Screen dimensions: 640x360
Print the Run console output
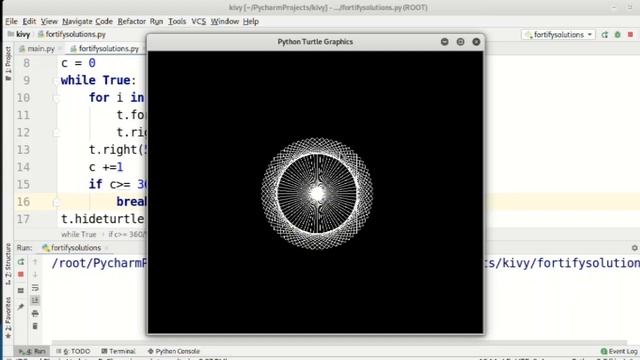(35, 313)
